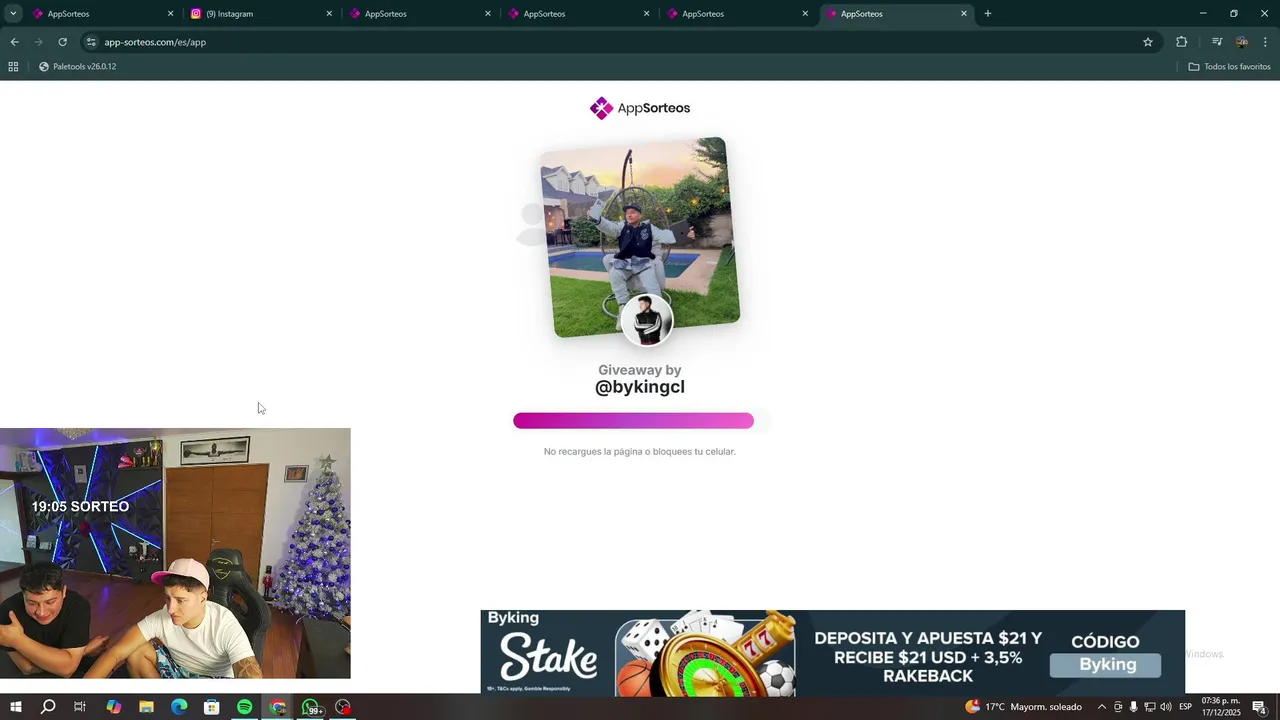View site information icon in address bar
Viewport: 1280px width, 720px height.
coord(91,42)
